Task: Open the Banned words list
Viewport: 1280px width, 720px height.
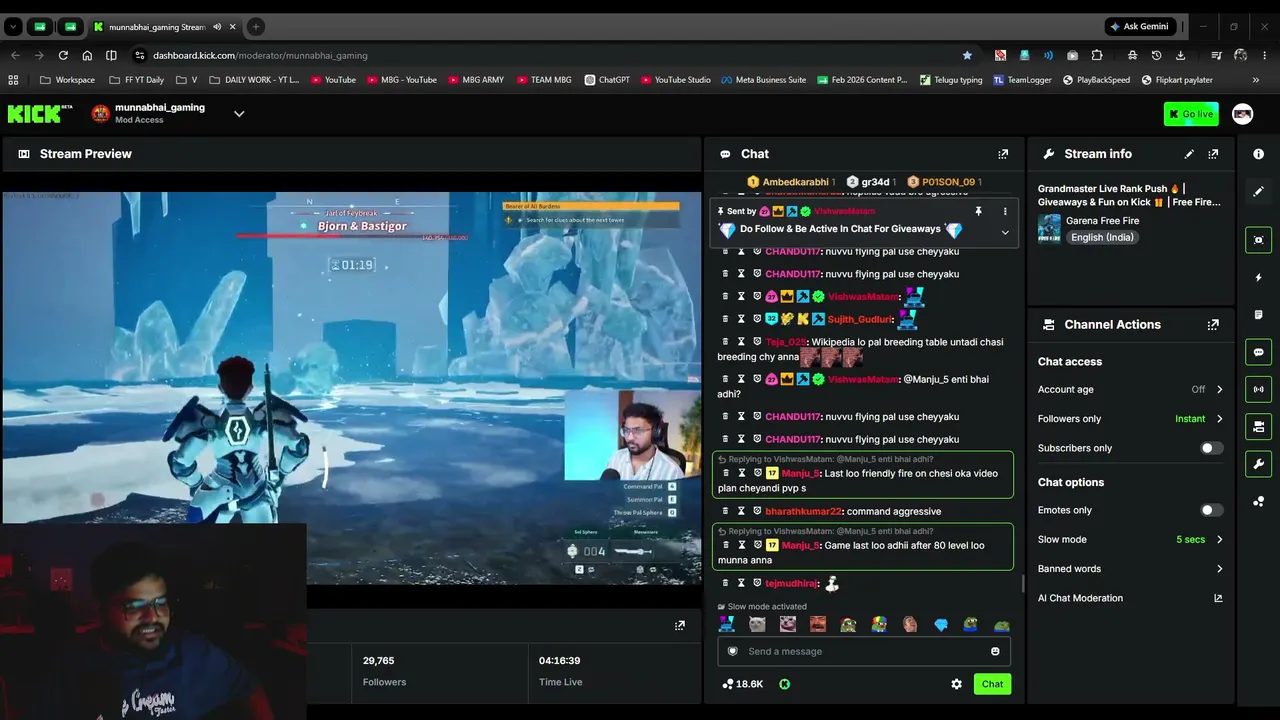Action: (x=1130, y=569)
